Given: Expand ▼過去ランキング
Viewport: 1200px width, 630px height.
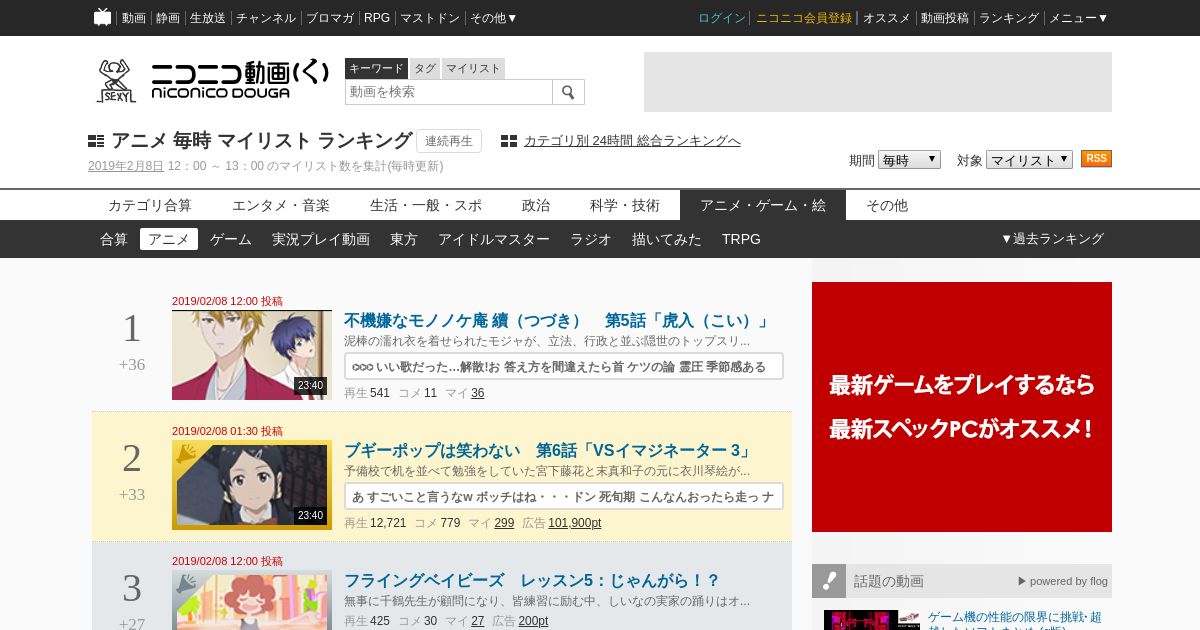Looking at the screenshot, I should click(x=1052, y=239).
